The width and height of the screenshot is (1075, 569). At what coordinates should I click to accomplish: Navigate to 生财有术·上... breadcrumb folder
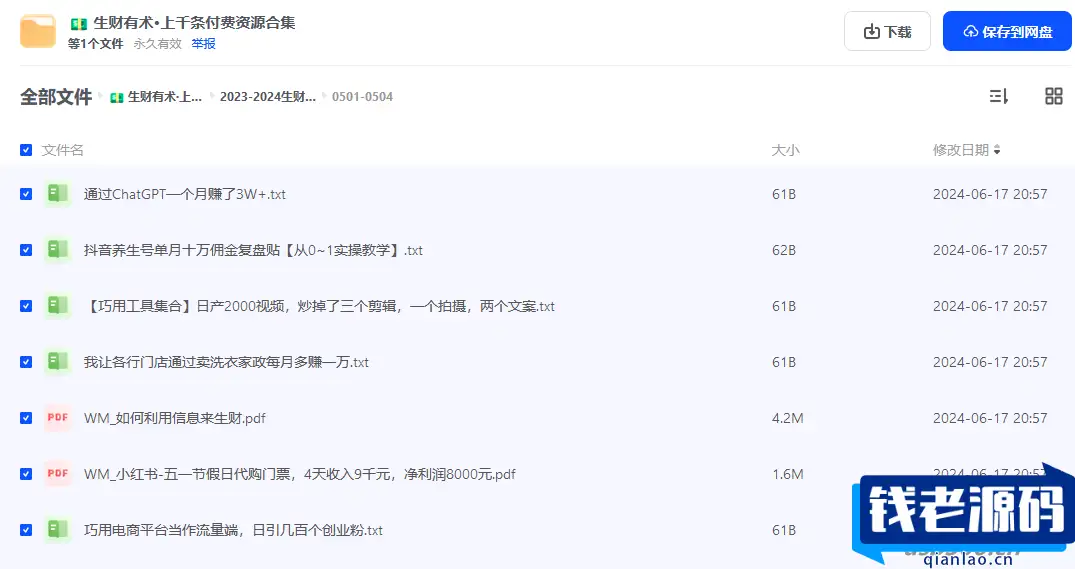(165, 97)
